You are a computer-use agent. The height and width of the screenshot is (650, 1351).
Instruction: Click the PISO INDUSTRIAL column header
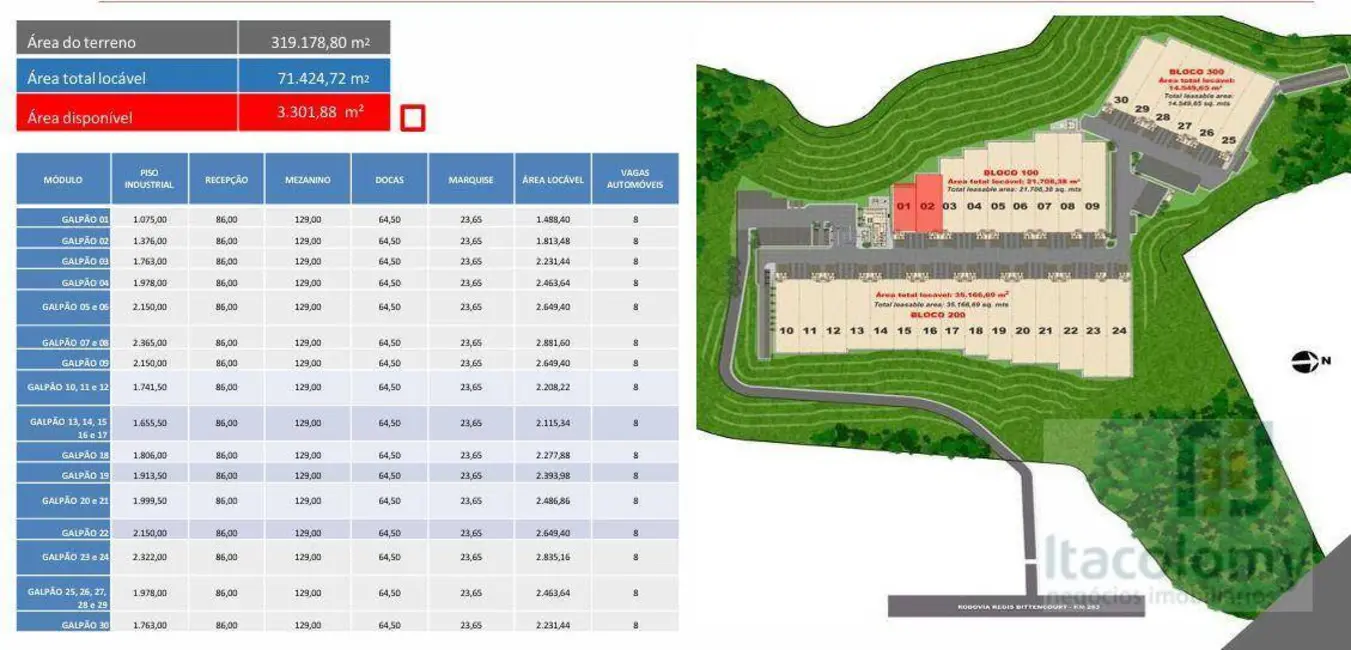click(149, 179)
